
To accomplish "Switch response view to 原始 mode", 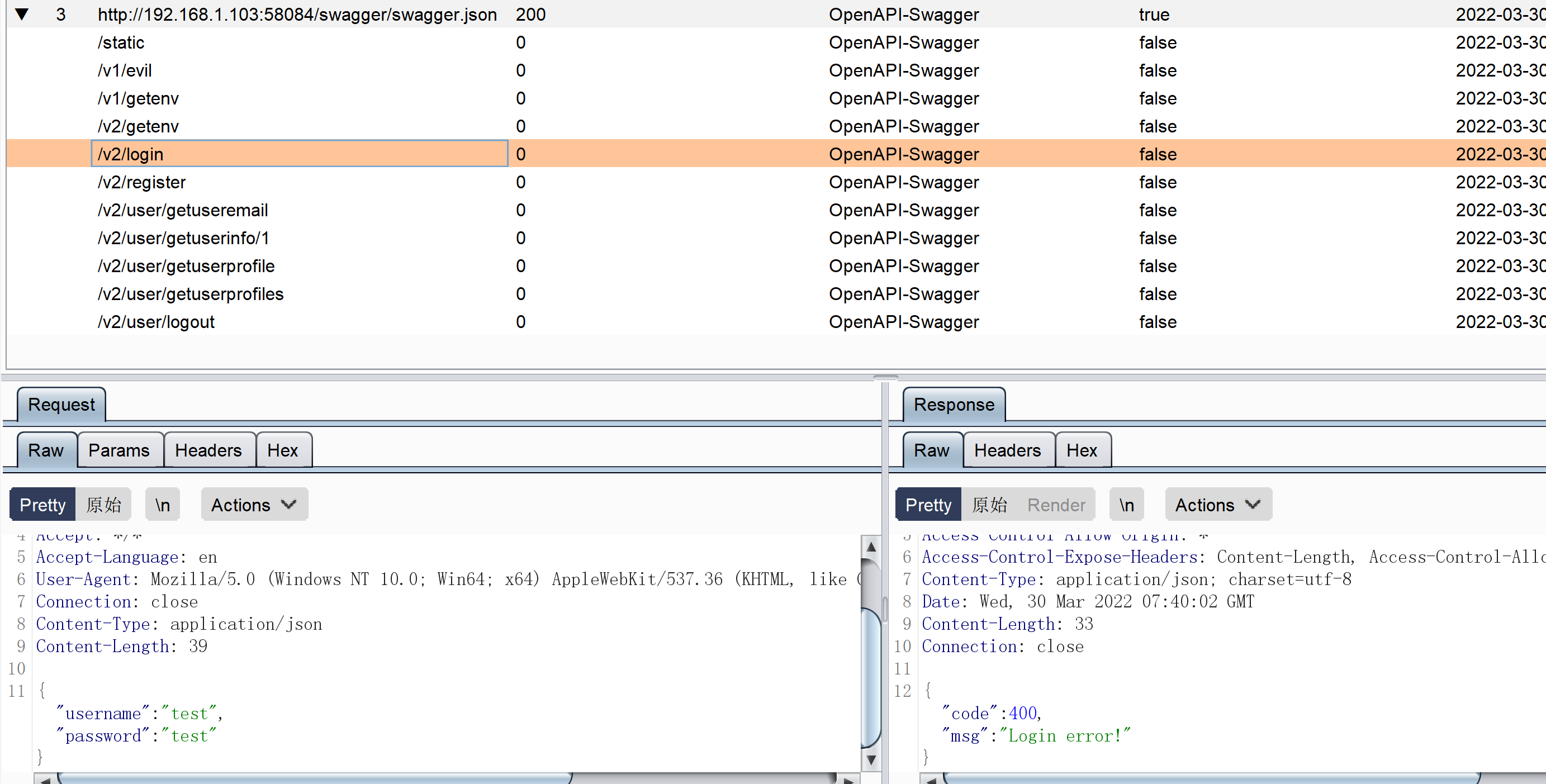I will tap(989, 505).
